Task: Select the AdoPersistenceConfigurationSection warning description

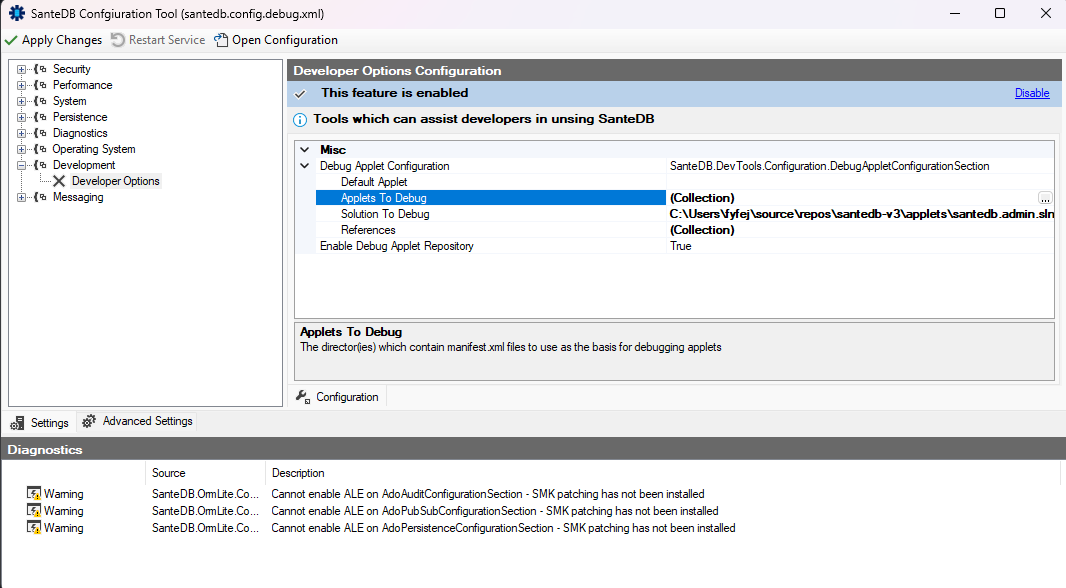Action: point(503,528)
